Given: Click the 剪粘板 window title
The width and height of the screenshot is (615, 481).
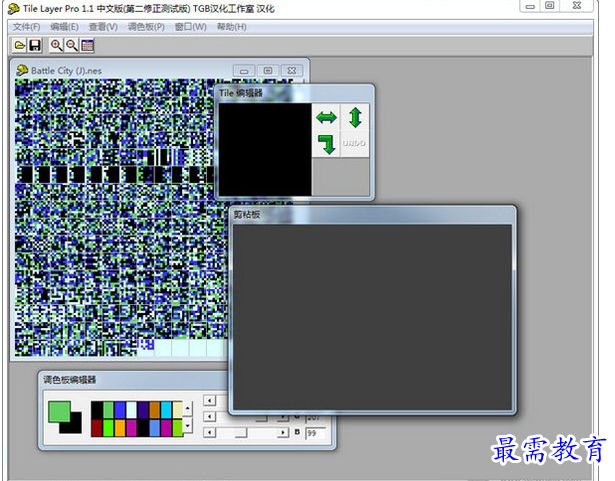Looking at the screenshot, I should (247, 214).
